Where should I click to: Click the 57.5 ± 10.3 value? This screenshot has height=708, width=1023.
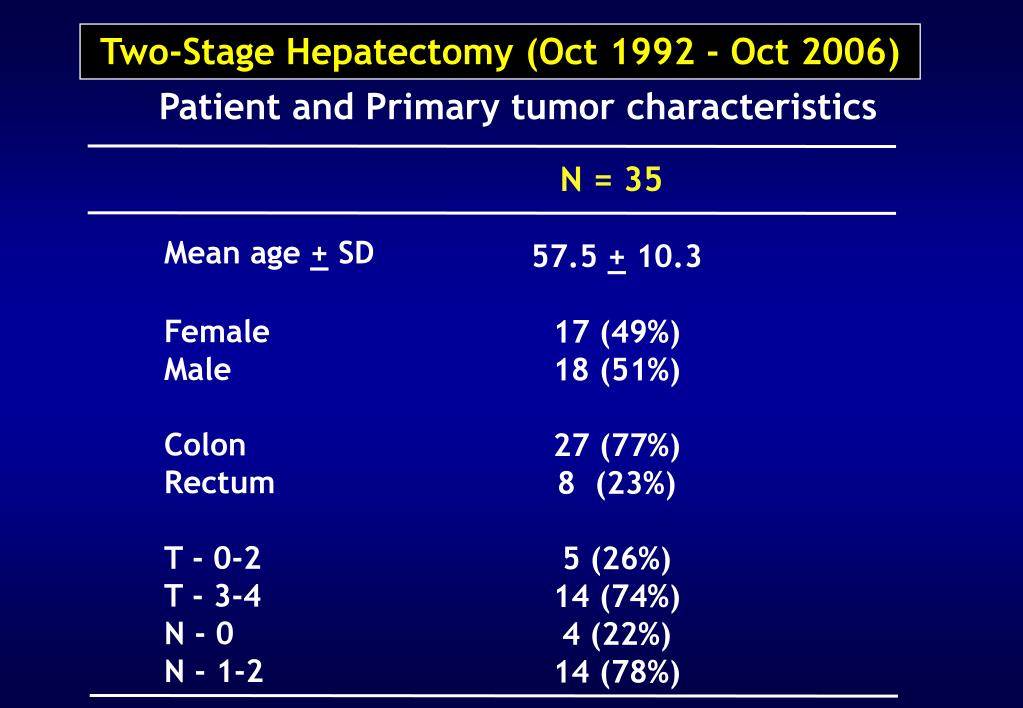(x=617, y=256)
